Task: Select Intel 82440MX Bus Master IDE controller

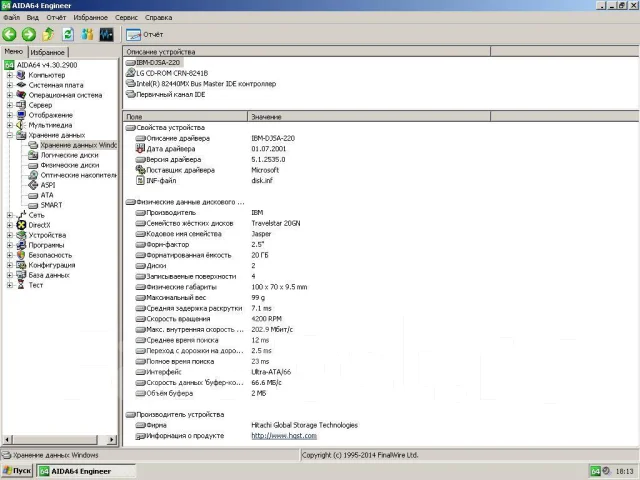Action: (x=206, y=84)
